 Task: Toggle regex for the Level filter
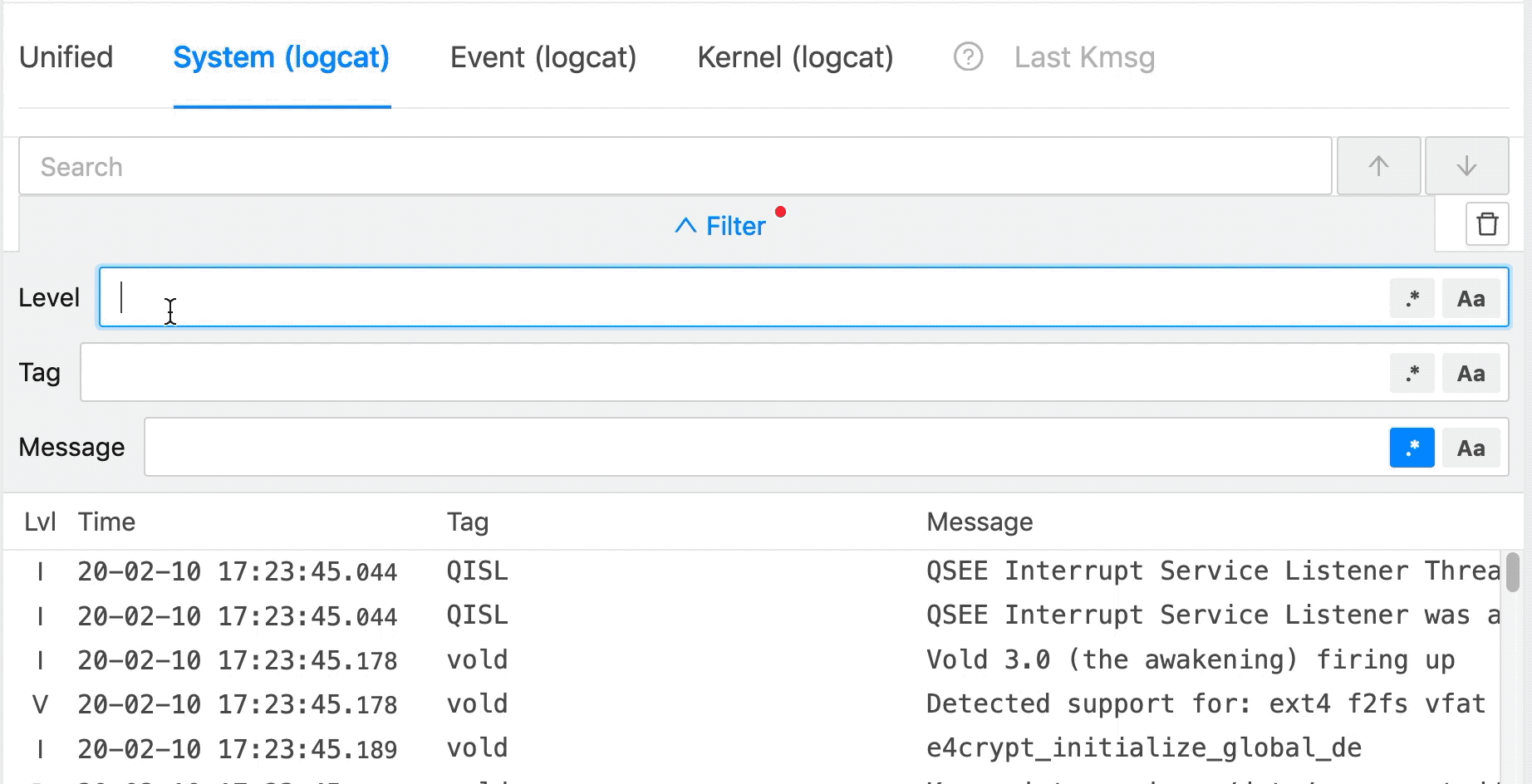pos(1412,298)
